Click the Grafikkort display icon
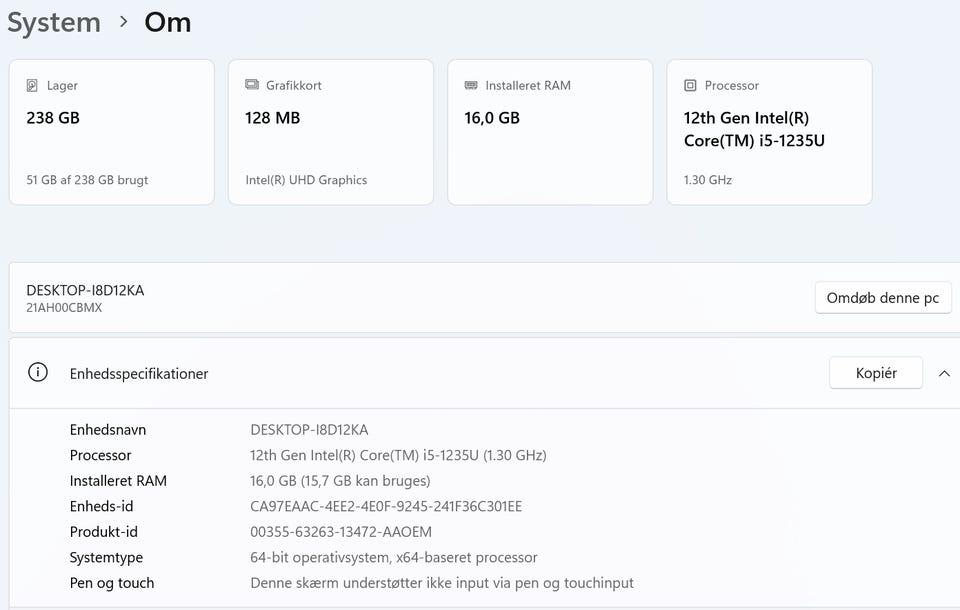The image size is (960, 610). tap(252, 86)
